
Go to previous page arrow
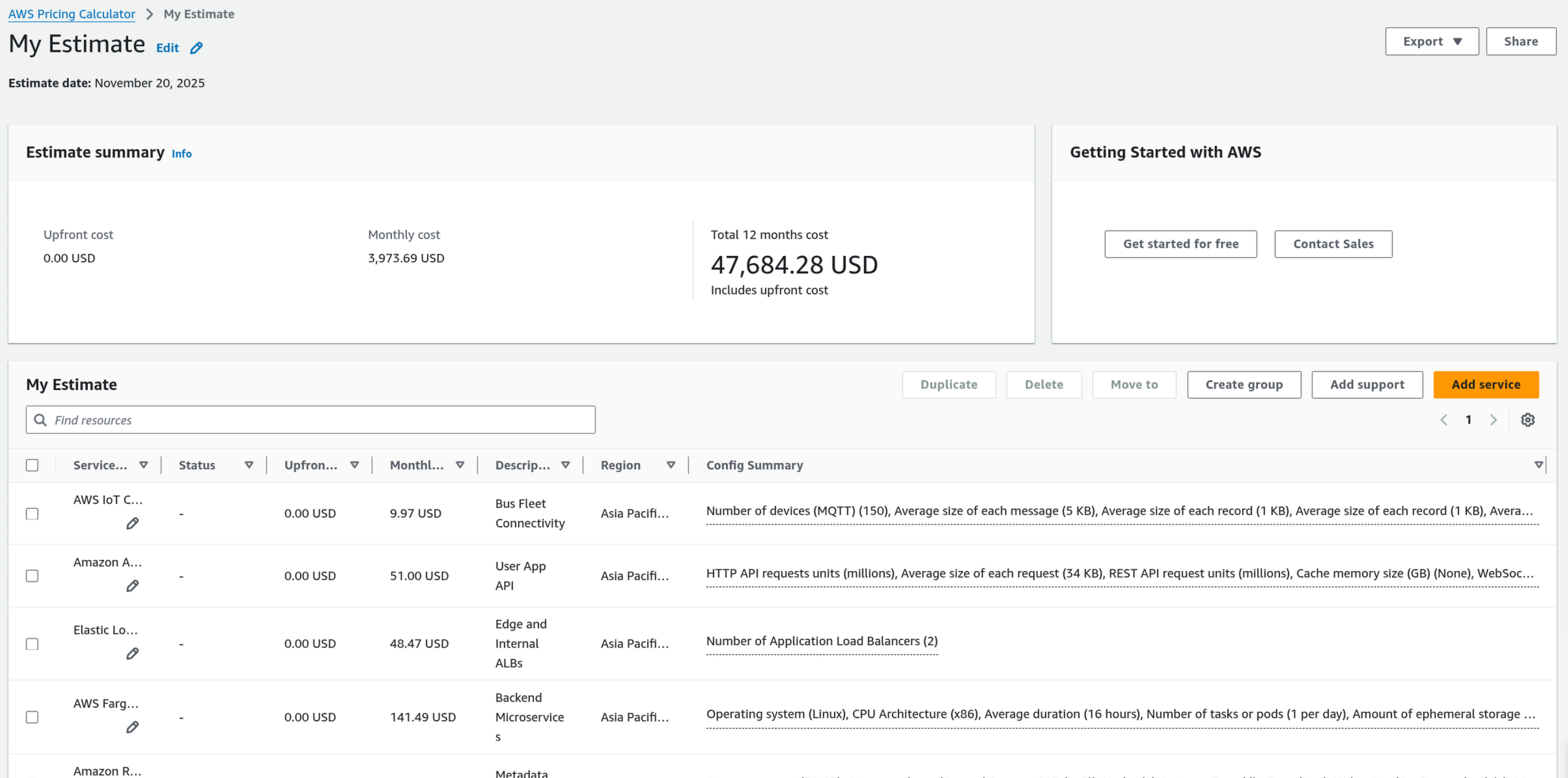1444,420
